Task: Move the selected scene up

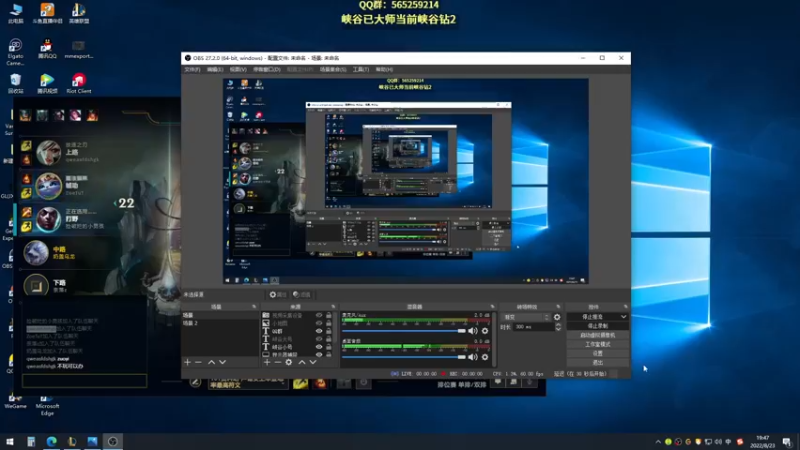Action: [x=211, y=362]
